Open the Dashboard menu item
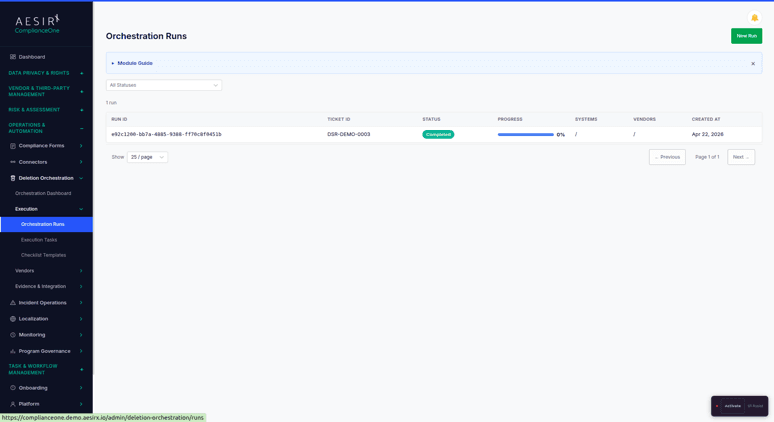Image resolution: width=774 pixels, height=422 pixels. click(32, 57)
